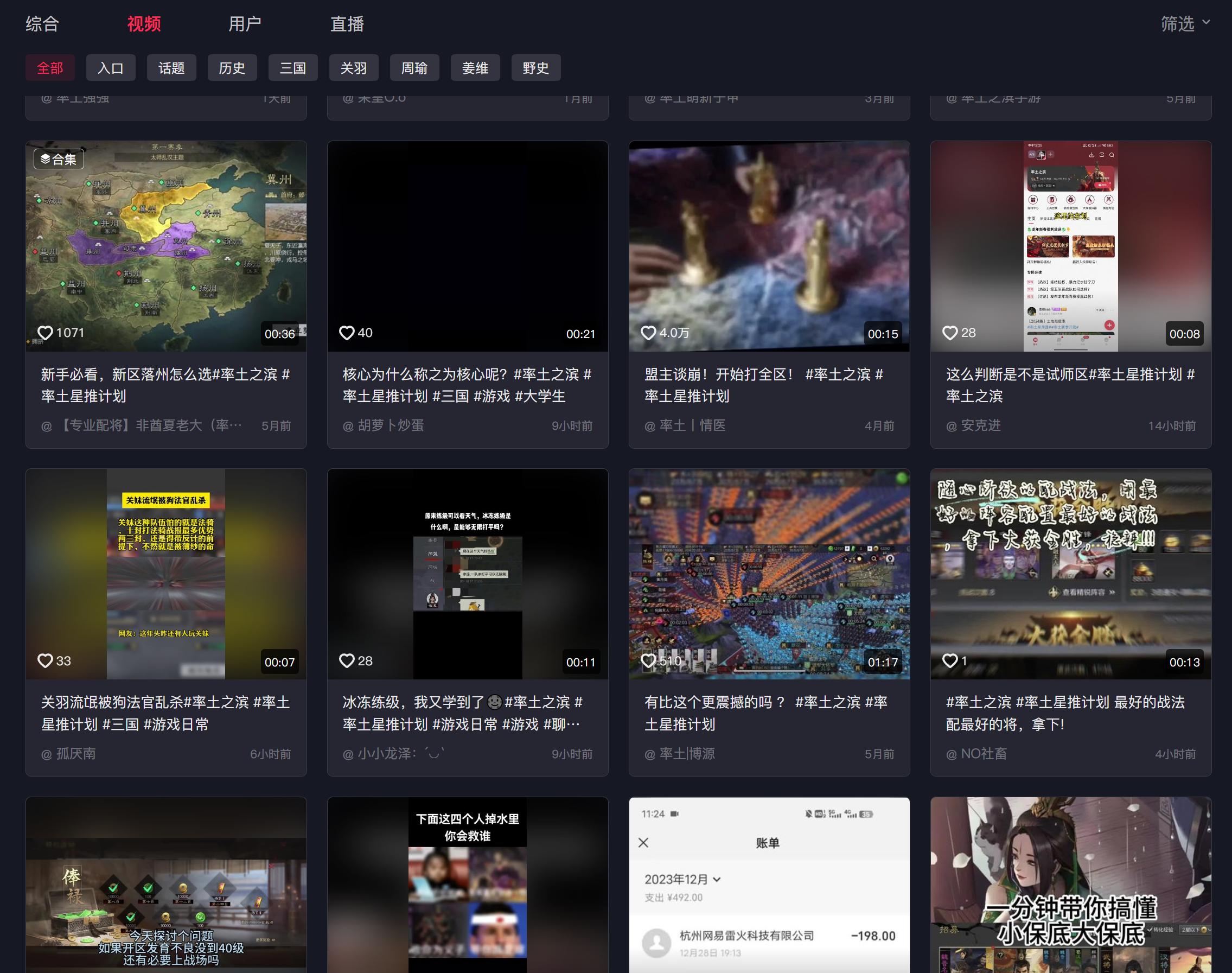Viewport: 1232px width, 973px height.
Task: Click the 6小时前 timestamp
Action: click(x=271, y=754)
